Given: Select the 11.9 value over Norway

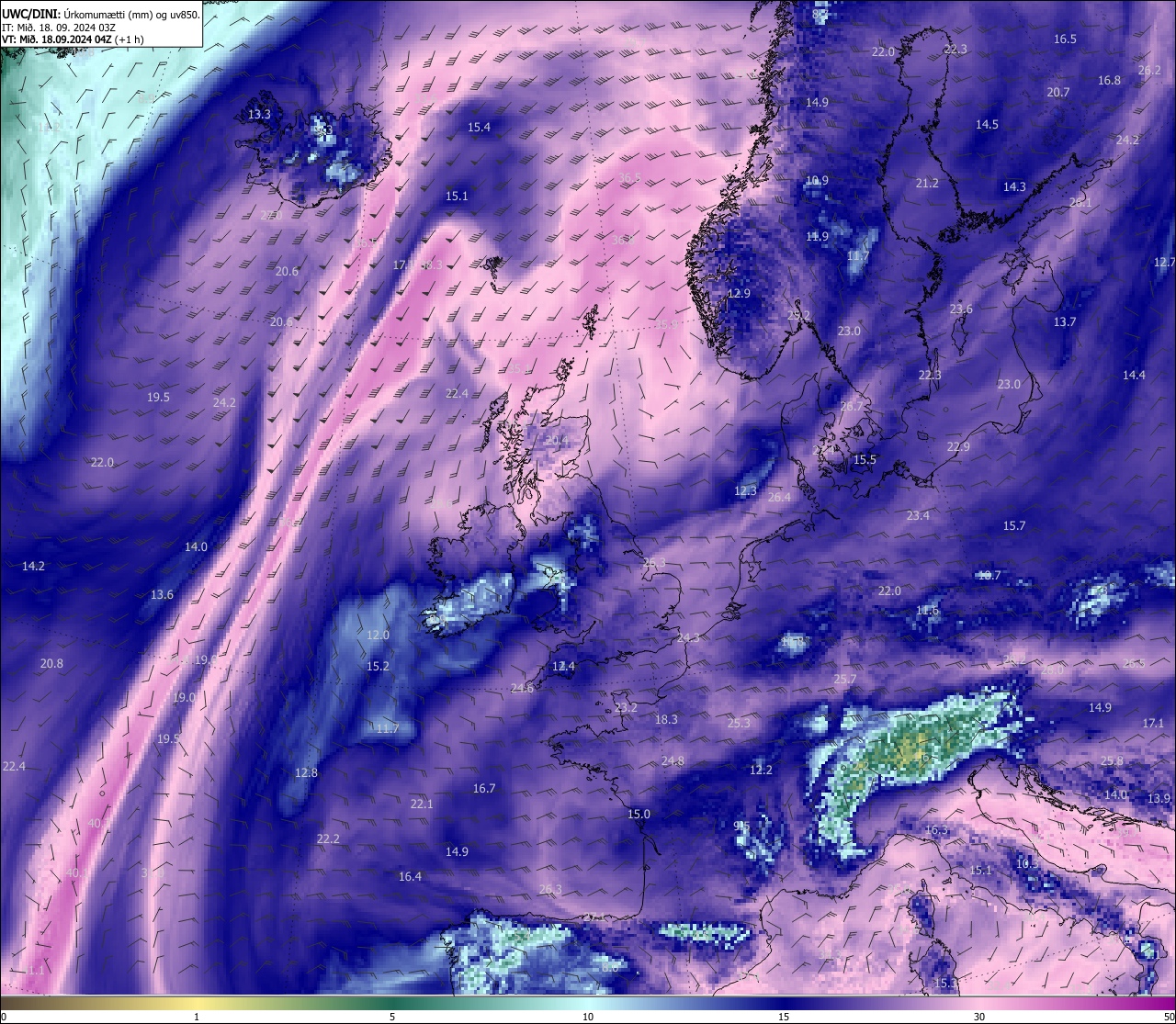Looking at the screenshot, I should (x=817, y=237).
